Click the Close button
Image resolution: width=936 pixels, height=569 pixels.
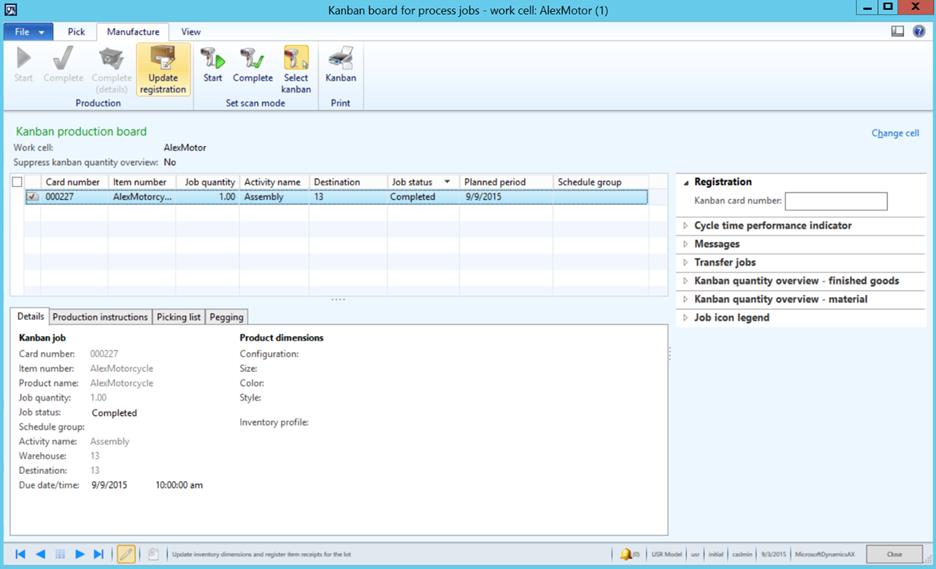tap(894, 554)
